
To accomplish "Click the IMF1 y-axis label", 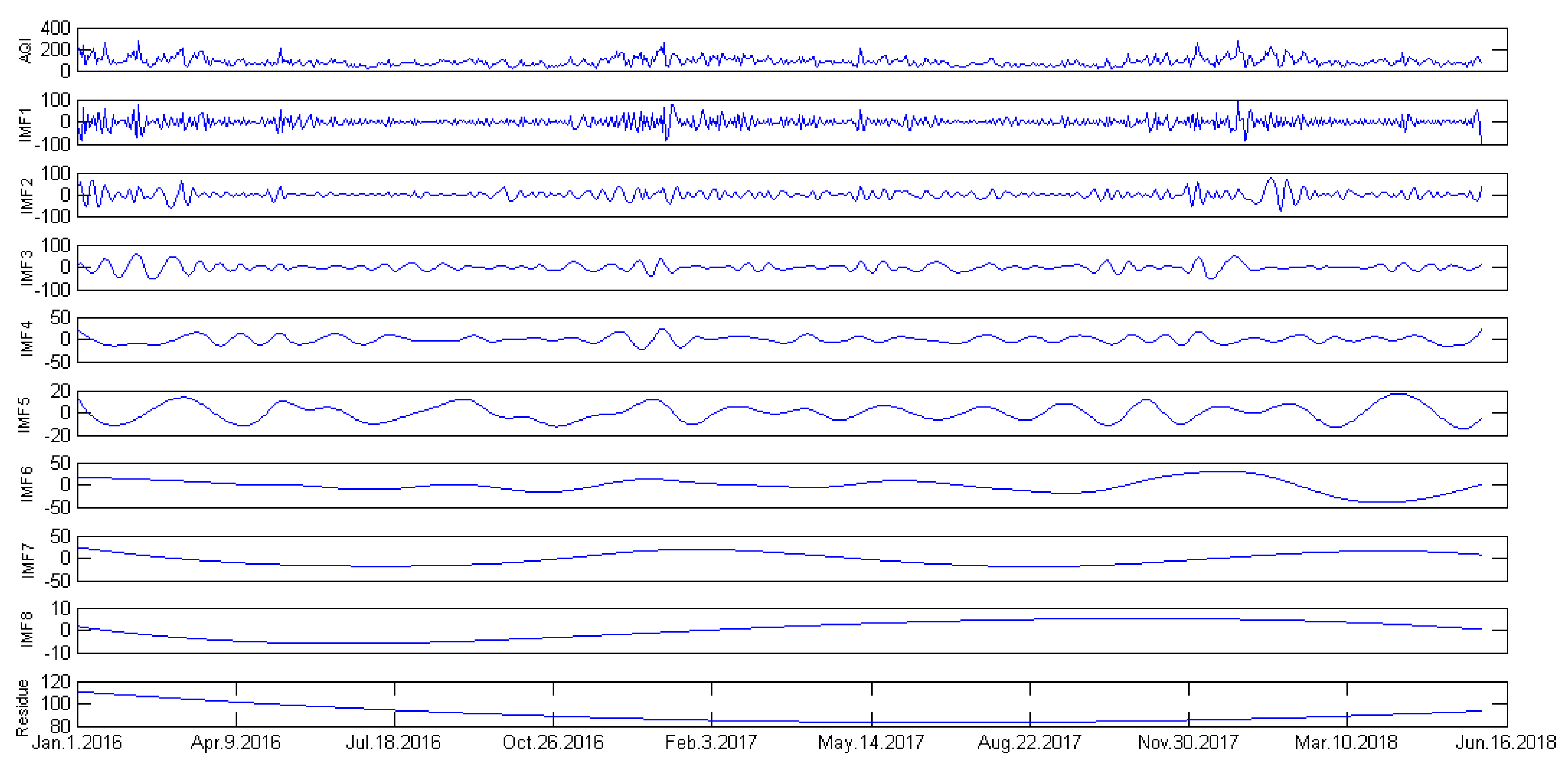I will pyautogui.click(x=26, y=125).
